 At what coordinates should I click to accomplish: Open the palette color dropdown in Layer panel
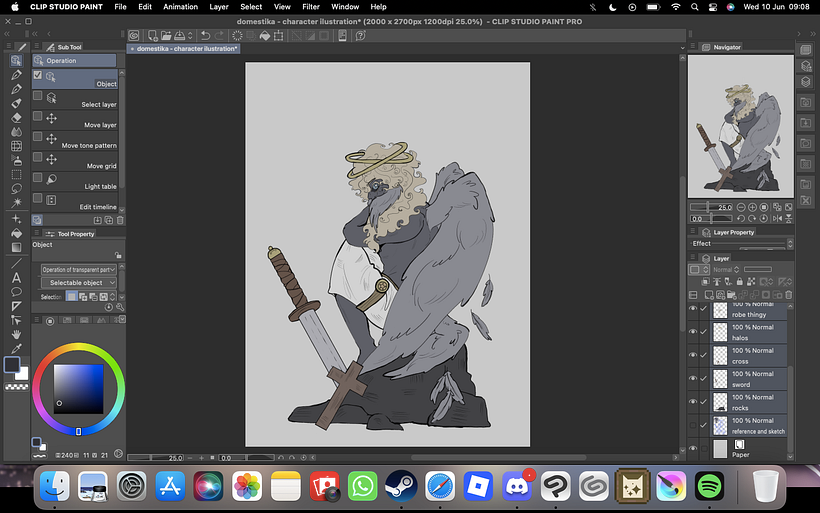(699, 270)
